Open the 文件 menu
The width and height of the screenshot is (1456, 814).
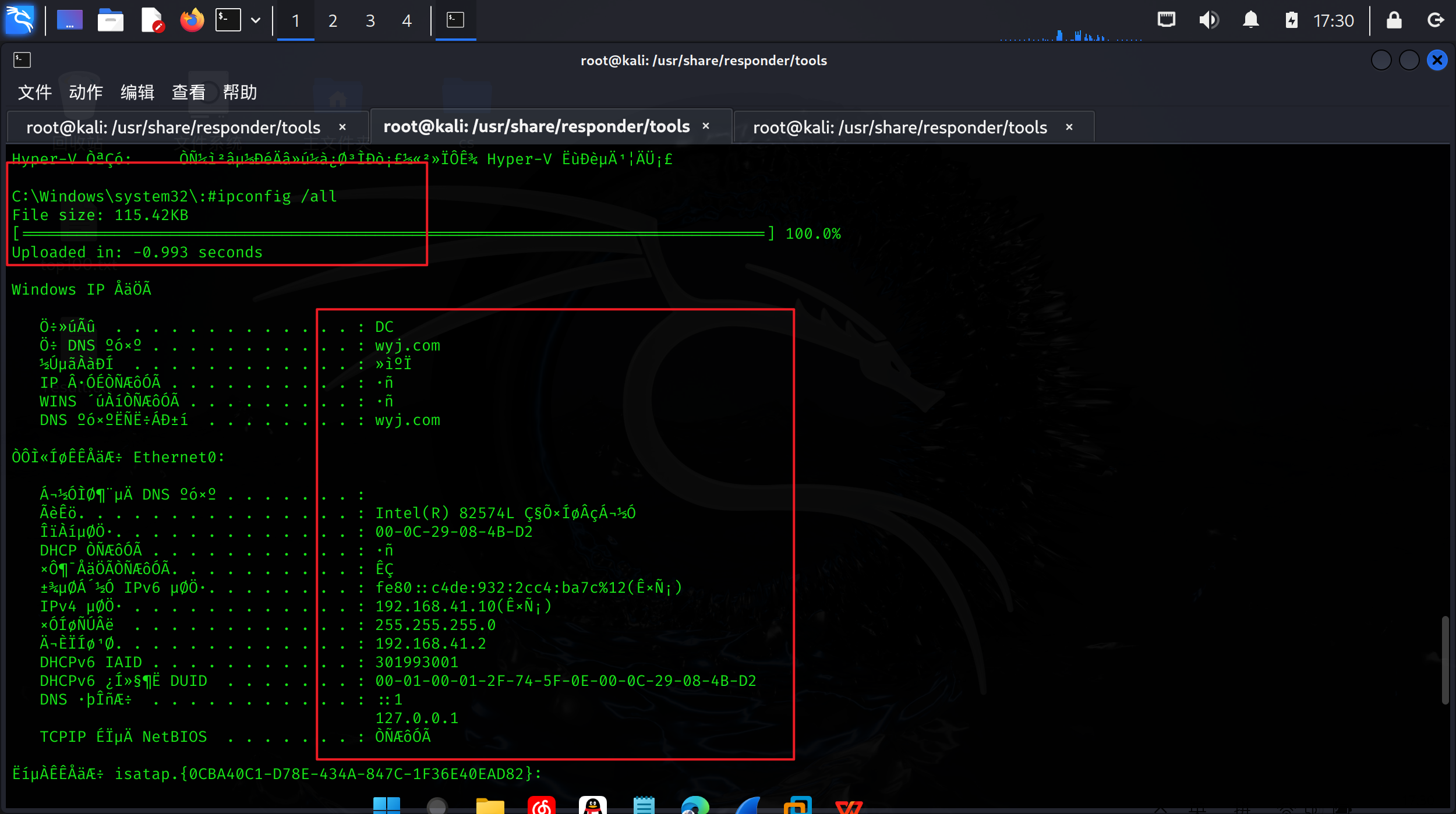pos(34,92)
